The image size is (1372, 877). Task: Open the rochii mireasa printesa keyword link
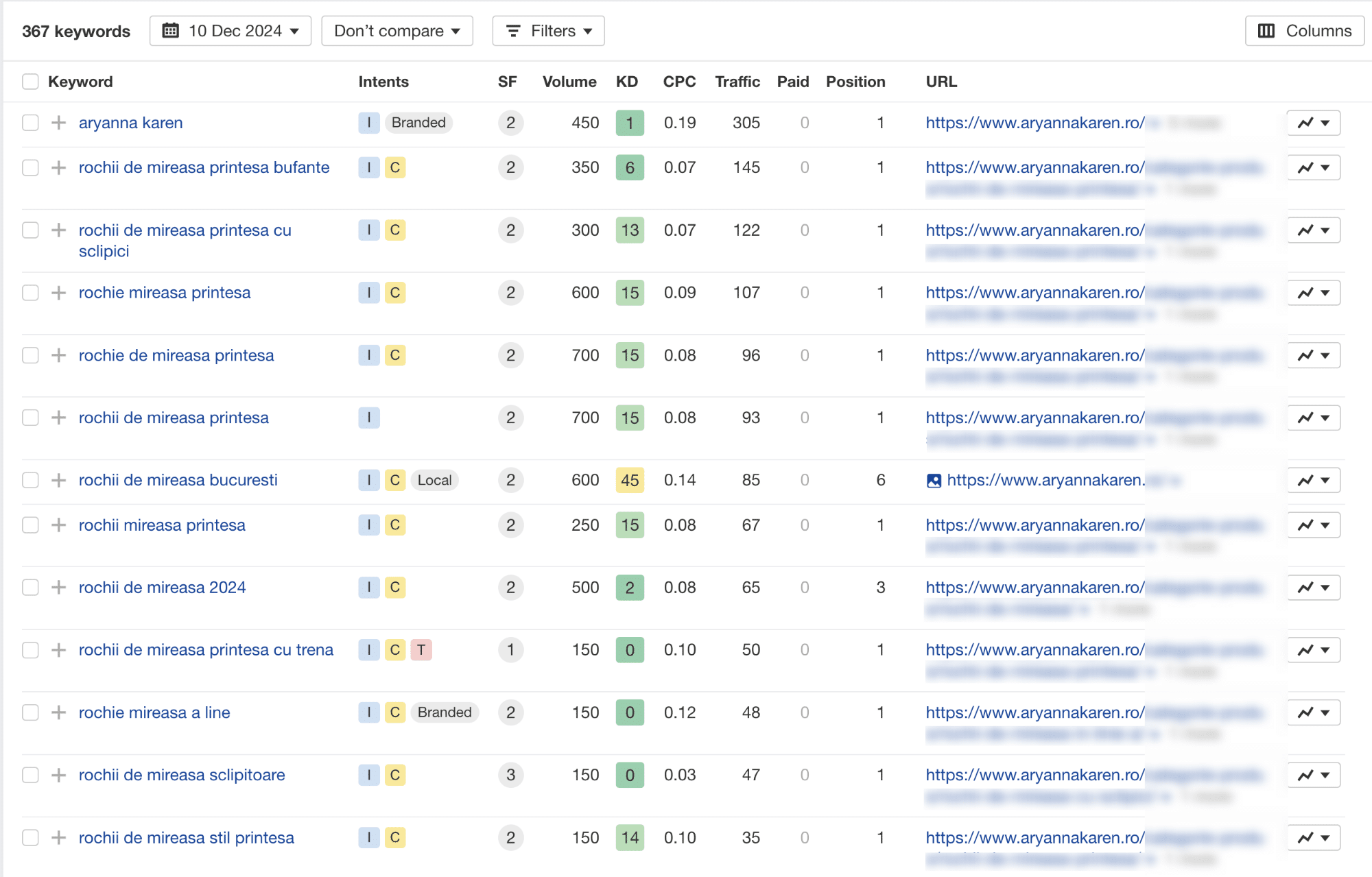(x=162, y=525)
